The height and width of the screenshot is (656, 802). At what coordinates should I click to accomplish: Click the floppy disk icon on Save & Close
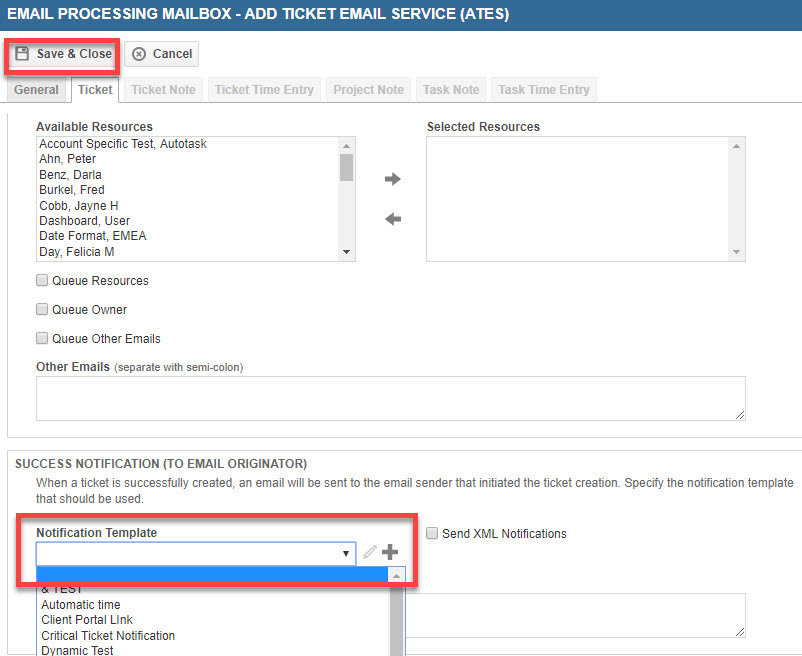22,54
